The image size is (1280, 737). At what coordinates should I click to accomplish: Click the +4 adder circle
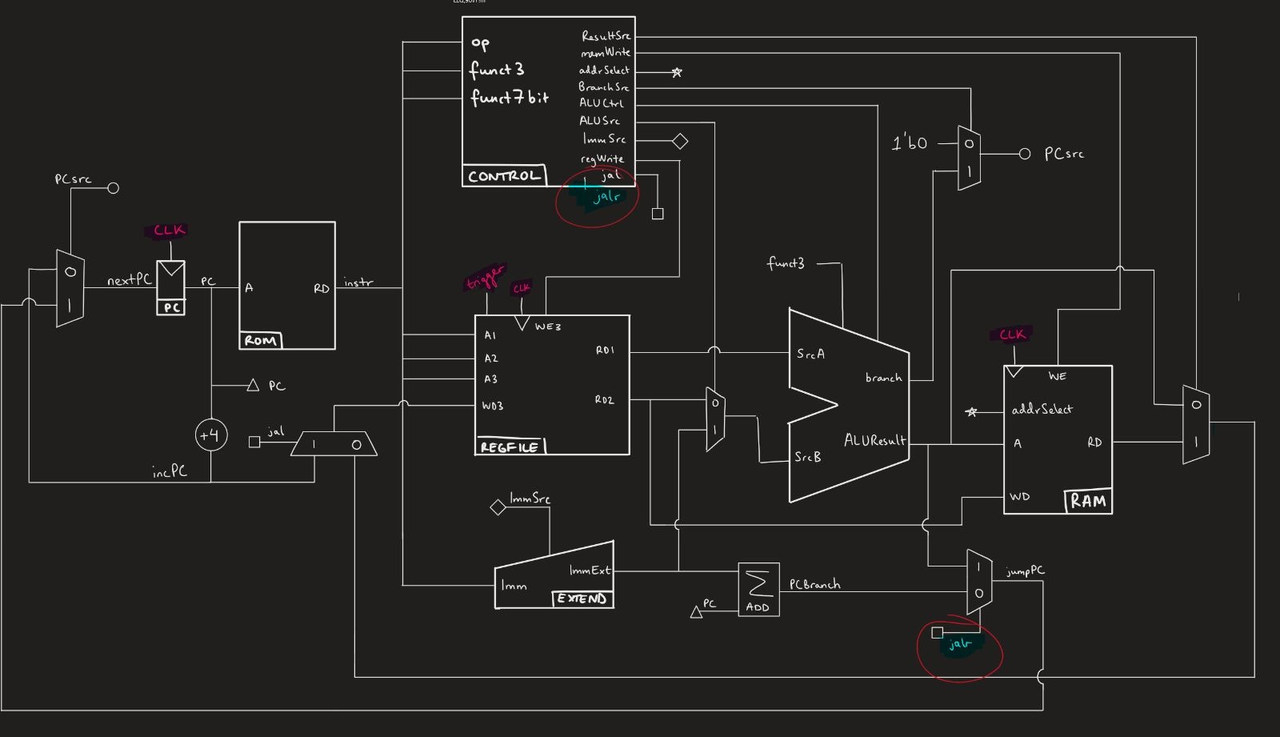pos(211,436)
